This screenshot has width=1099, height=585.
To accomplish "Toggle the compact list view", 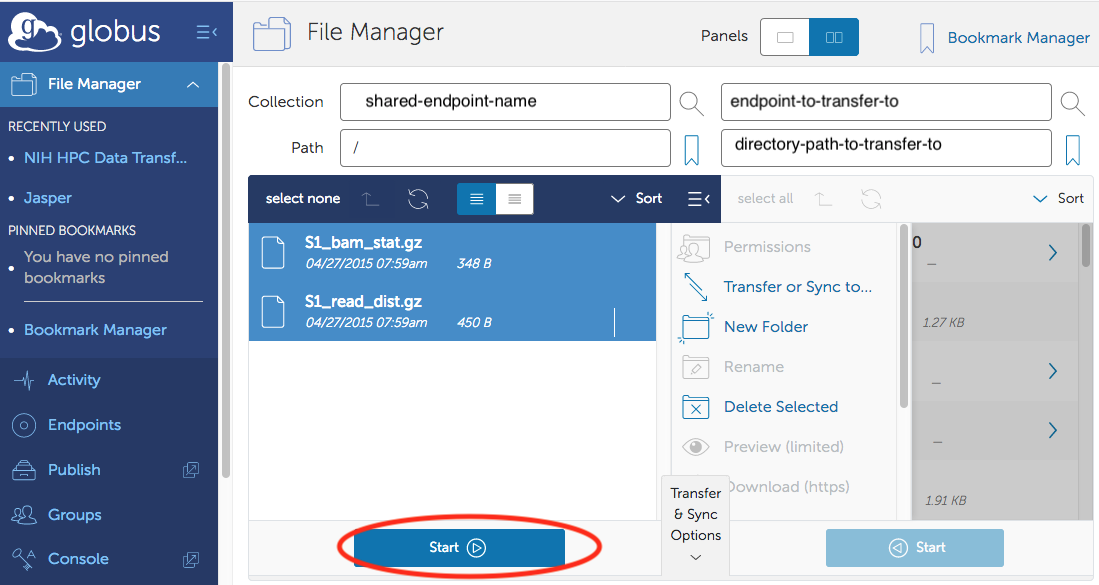I will coord(514,199).
